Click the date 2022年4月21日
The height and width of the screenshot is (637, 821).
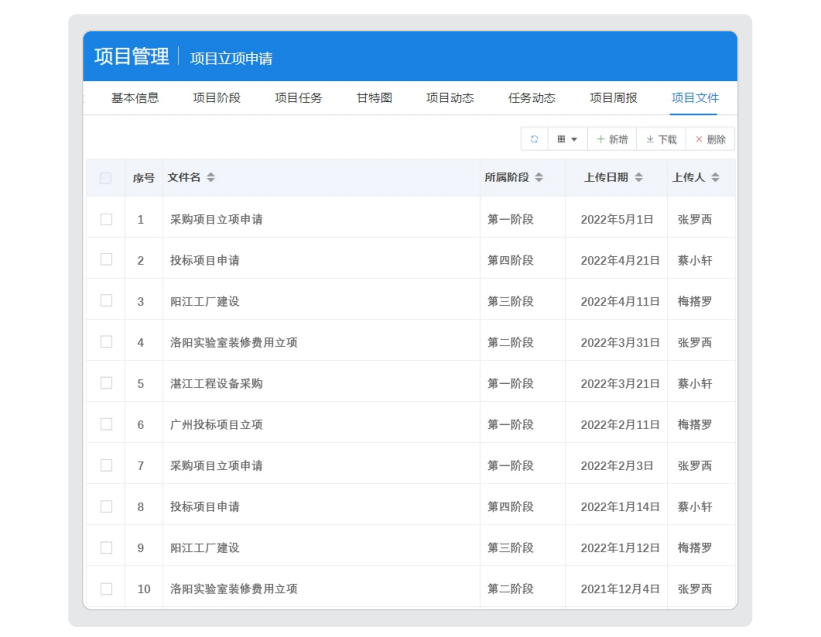(x=620, y=260)
